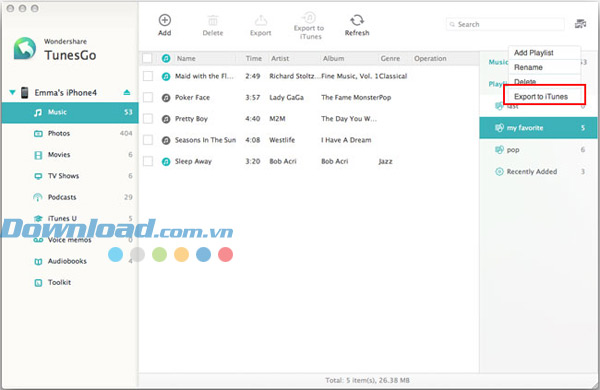Click the Refresh toolbar icon
The height and width of the screenshot is (390, 600).
pyautogui.click(x=357, y=20)
